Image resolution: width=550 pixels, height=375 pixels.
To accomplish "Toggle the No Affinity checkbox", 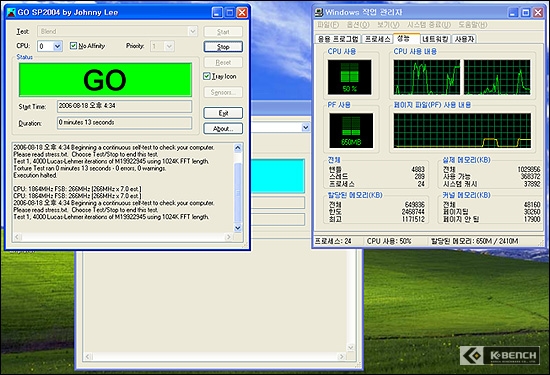I will [73, 46].
